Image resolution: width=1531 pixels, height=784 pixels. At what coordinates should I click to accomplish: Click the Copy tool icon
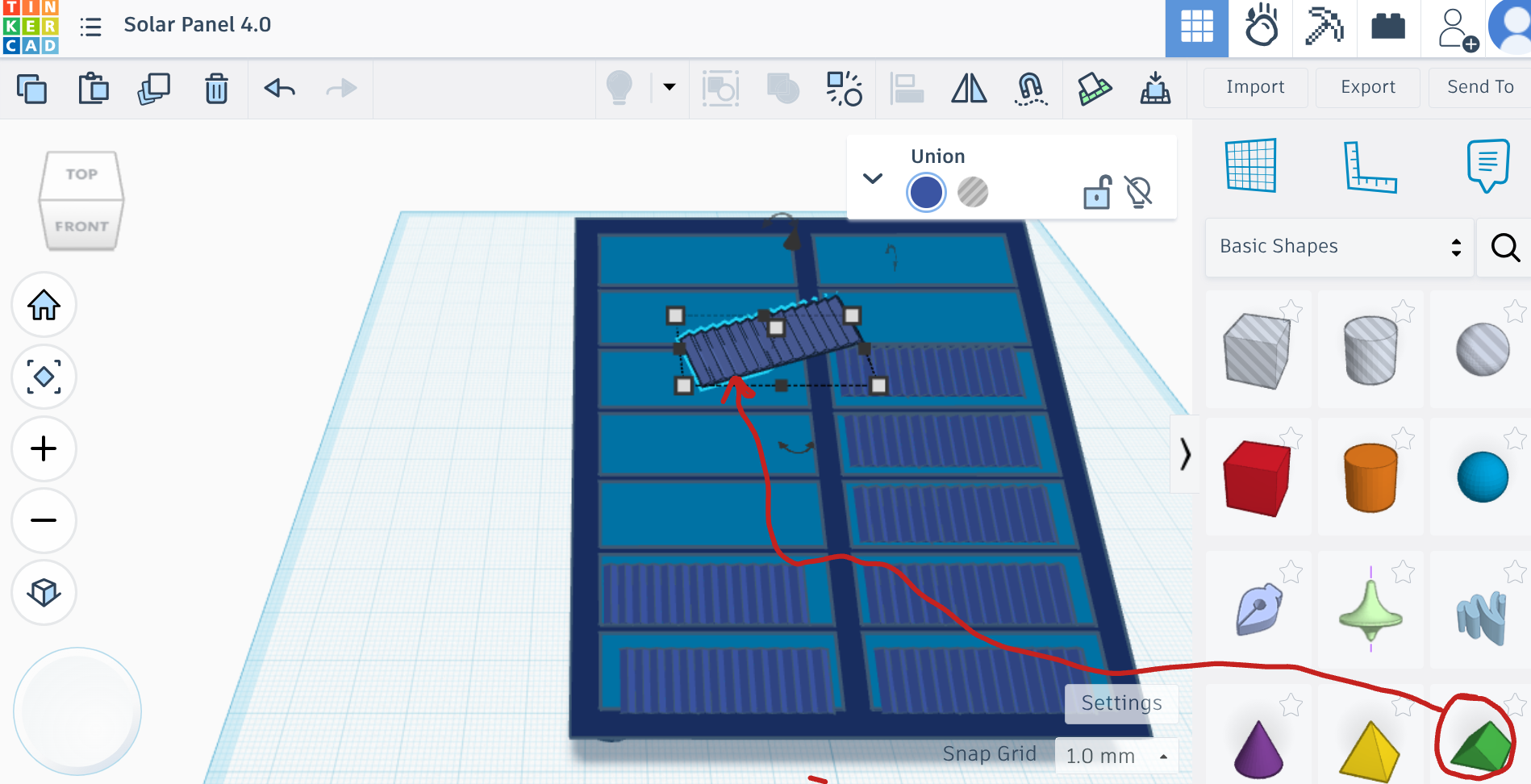point(32,89)
